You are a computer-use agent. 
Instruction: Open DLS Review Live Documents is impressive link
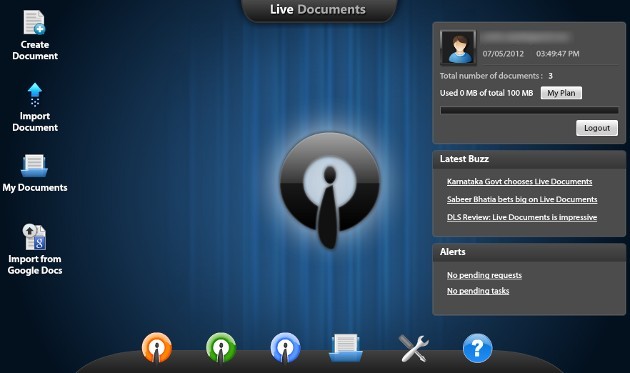pos(522,217)
